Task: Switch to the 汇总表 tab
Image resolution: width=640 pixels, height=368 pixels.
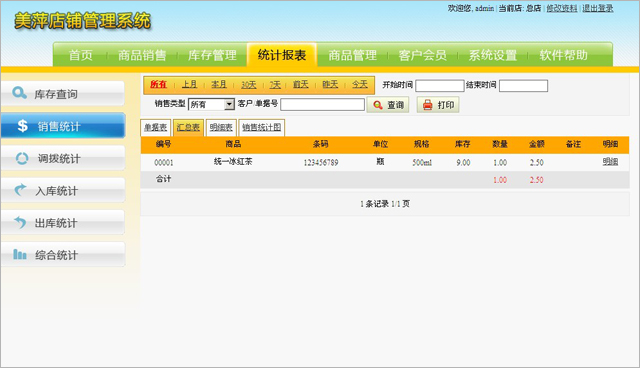Action: (188, 127)
